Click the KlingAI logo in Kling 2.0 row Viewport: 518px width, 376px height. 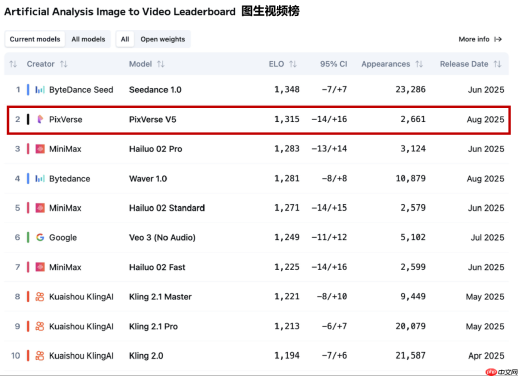[x=40, y=356]
